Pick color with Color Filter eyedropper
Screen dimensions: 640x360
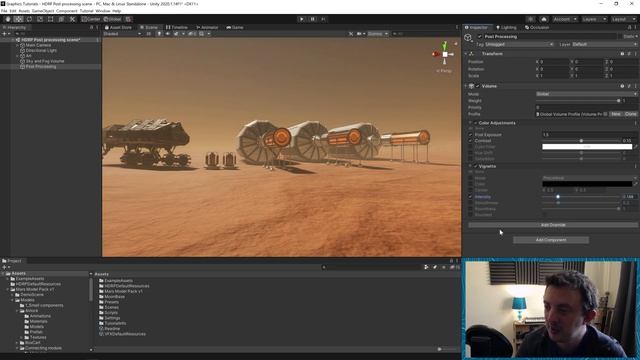636,147
